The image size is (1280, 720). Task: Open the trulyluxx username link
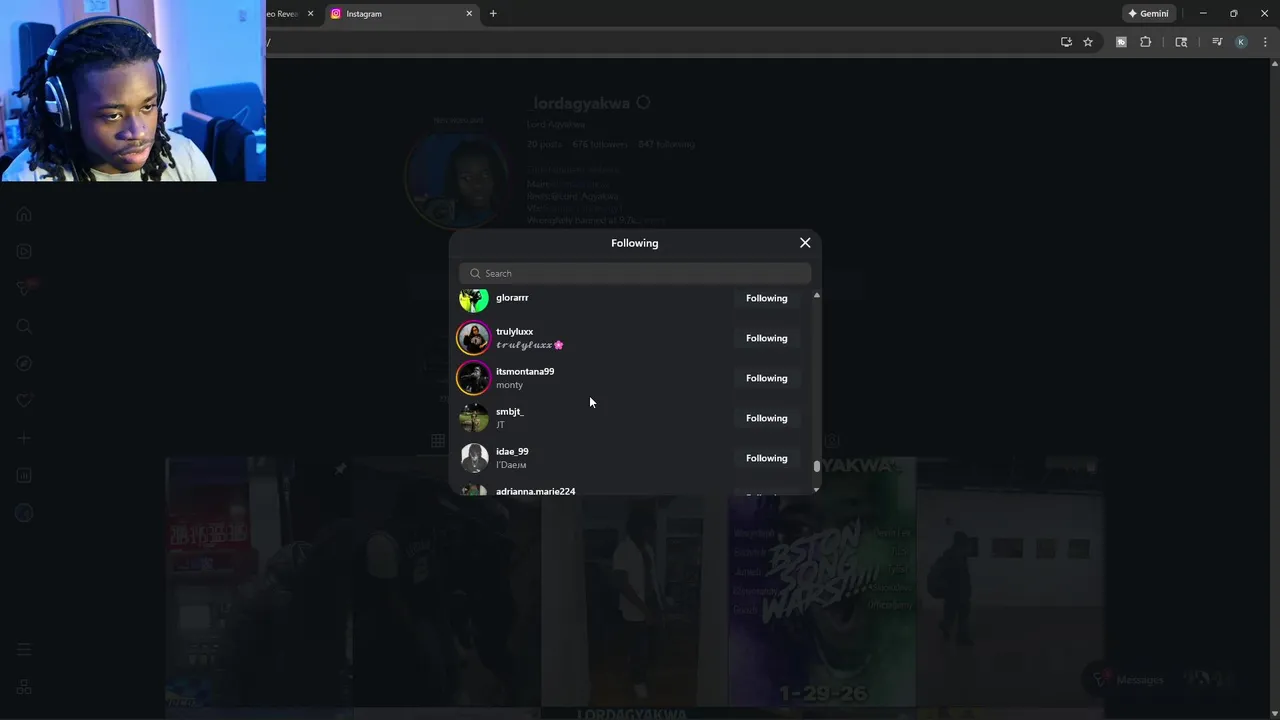tap(514, 331)
